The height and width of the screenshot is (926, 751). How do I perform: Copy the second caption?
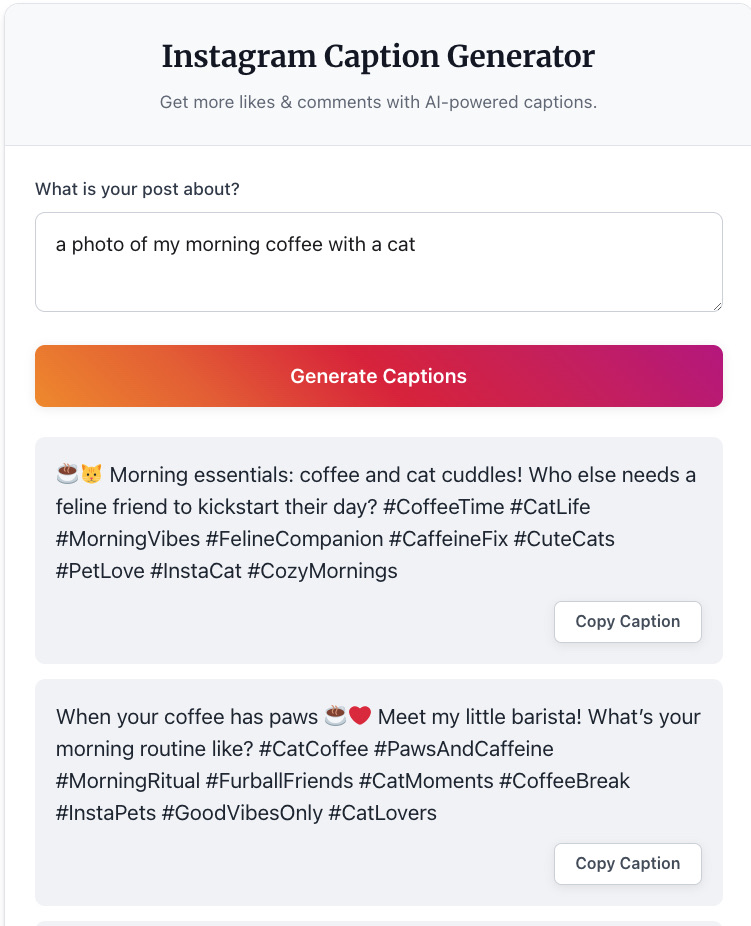[627, 863]
